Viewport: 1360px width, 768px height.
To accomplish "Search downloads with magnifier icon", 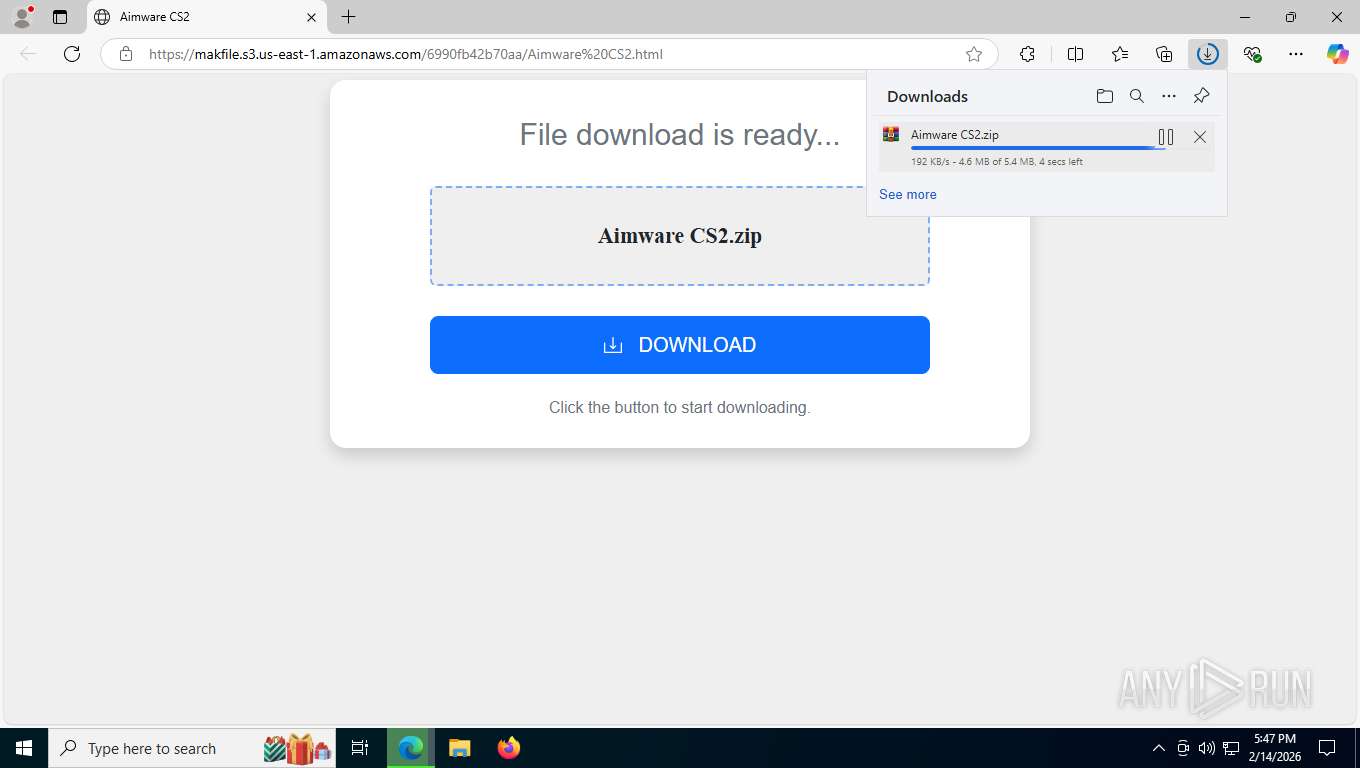I will pos(1137,96).
